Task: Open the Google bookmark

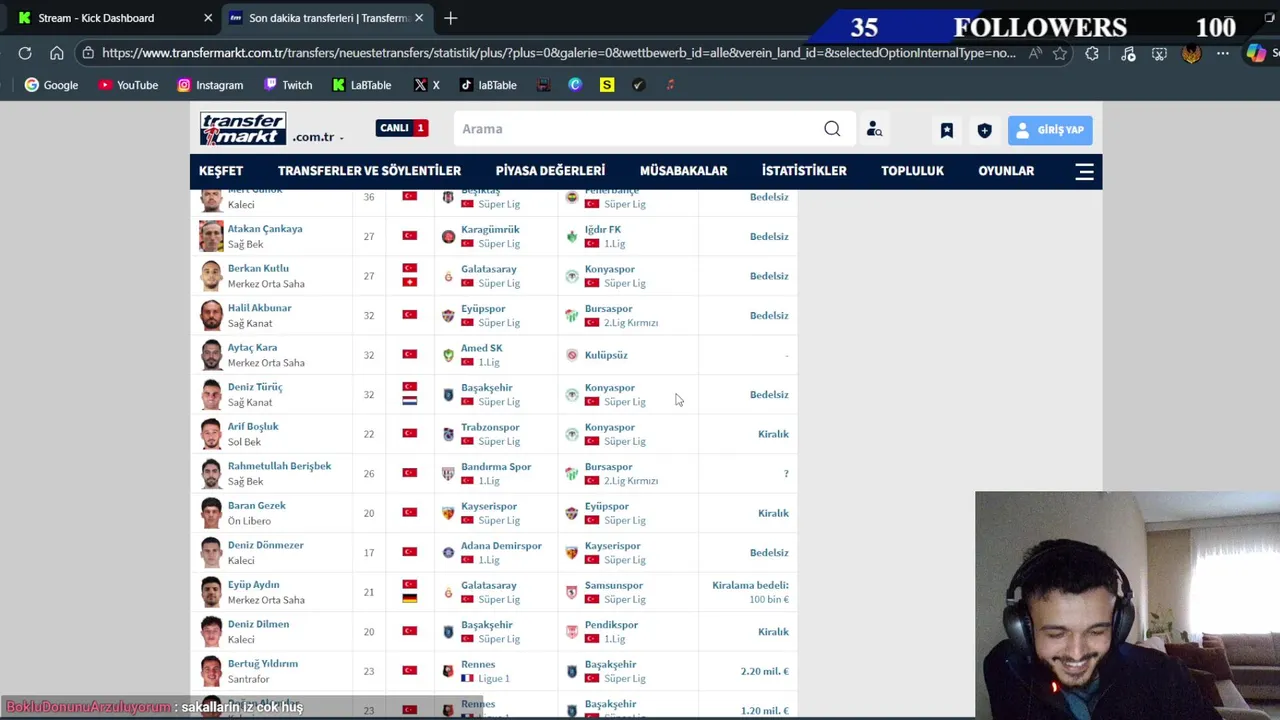Action: pos(51,85)
